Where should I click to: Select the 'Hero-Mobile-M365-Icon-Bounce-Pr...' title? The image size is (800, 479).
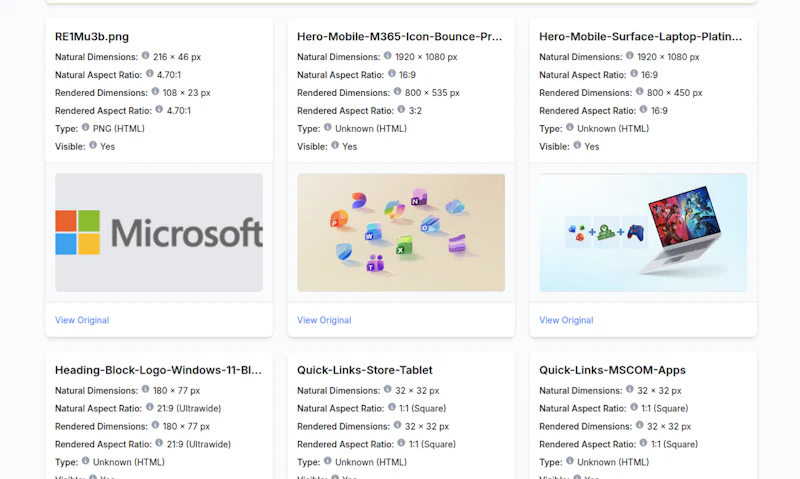(399, 37)
